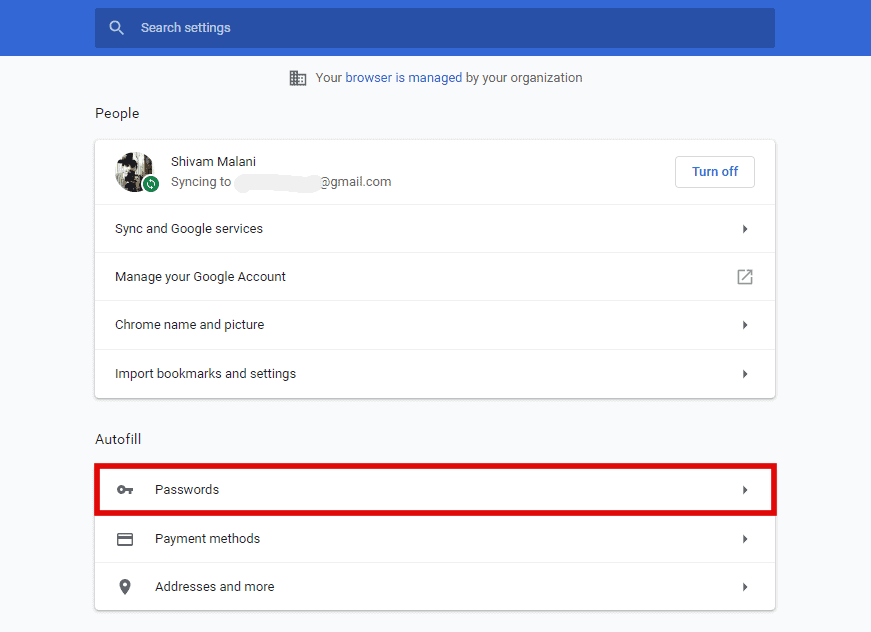Viewport: 871px width, 632px height.
Task: Open Manage your Google Account external link icon
Action: [x=744, y=276]
